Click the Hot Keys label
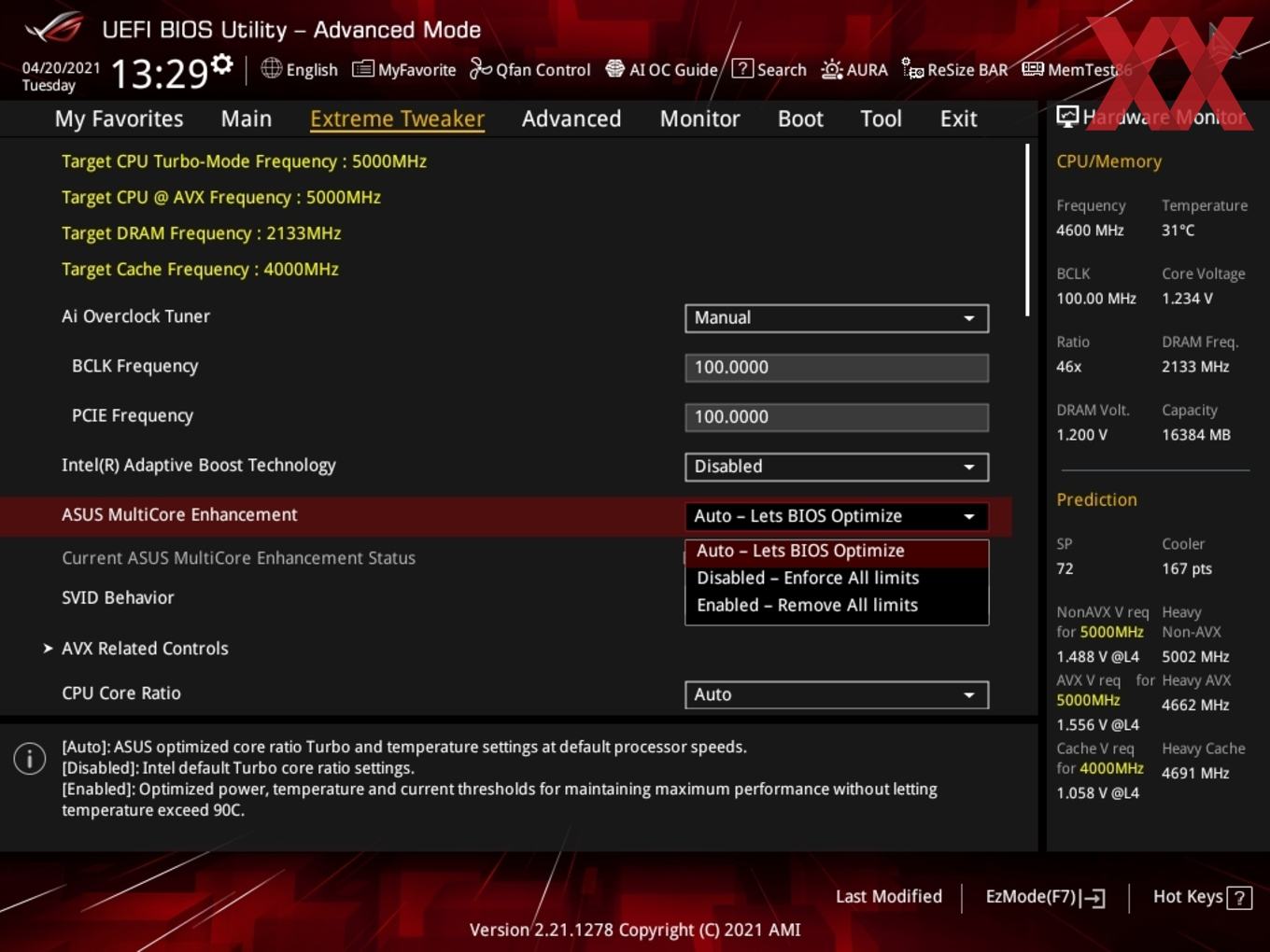 pos(1188,896)
